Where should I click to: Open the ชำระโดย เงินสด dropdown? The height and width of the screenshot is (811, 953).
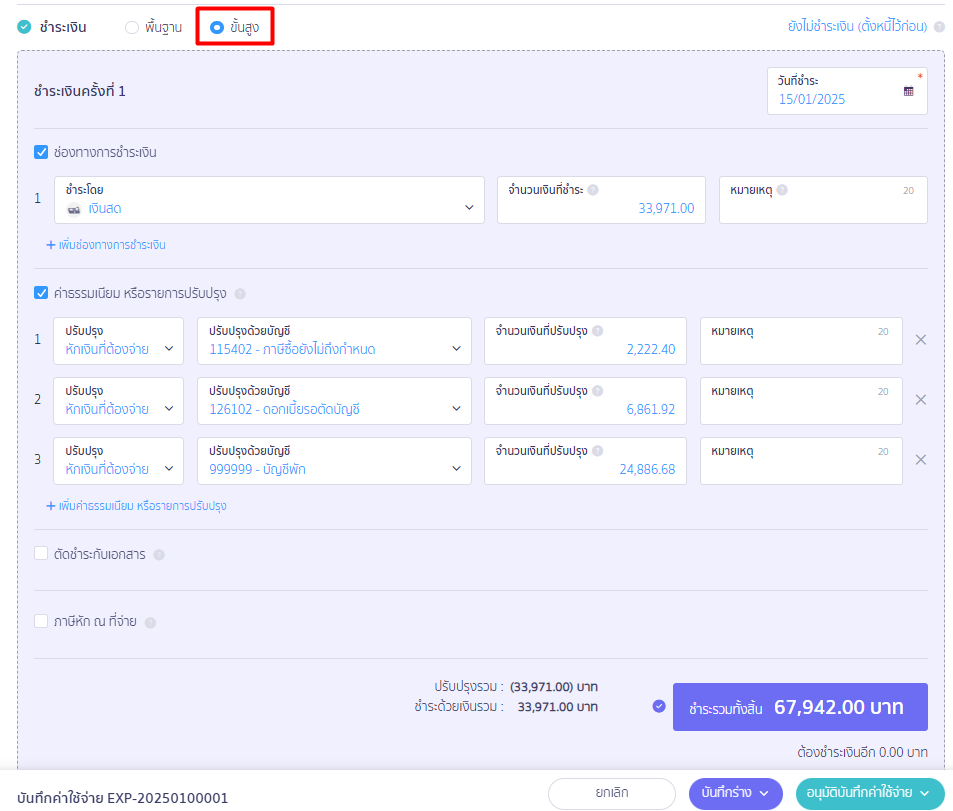click(269, 200)
